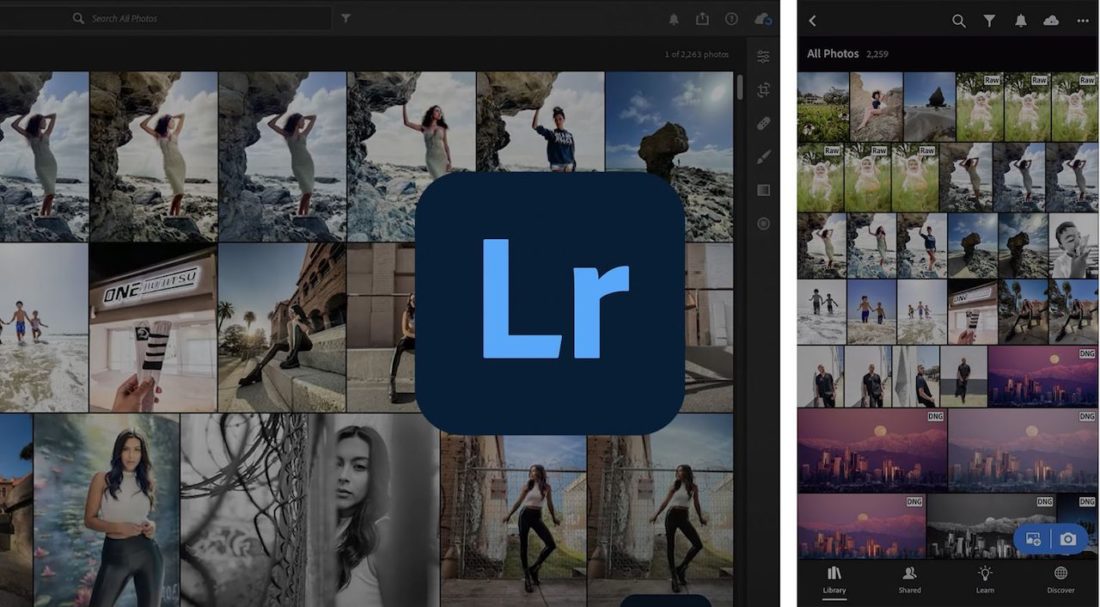1100x607 pixels.
Task: Collapse back with the left chevron
Action: coord(814,20)
